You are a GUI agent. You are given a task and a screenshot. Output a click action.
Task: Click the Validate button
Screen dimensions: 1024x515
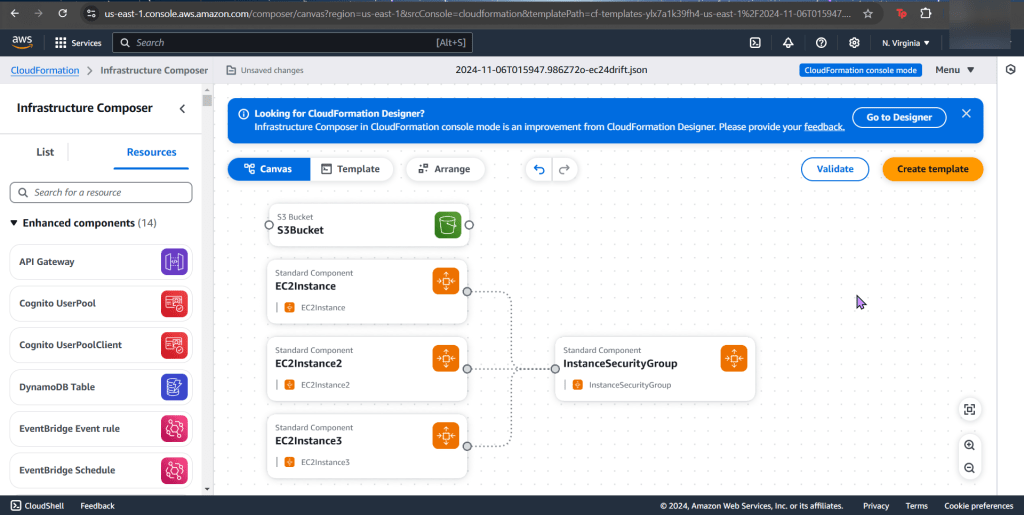coord(835,169)
